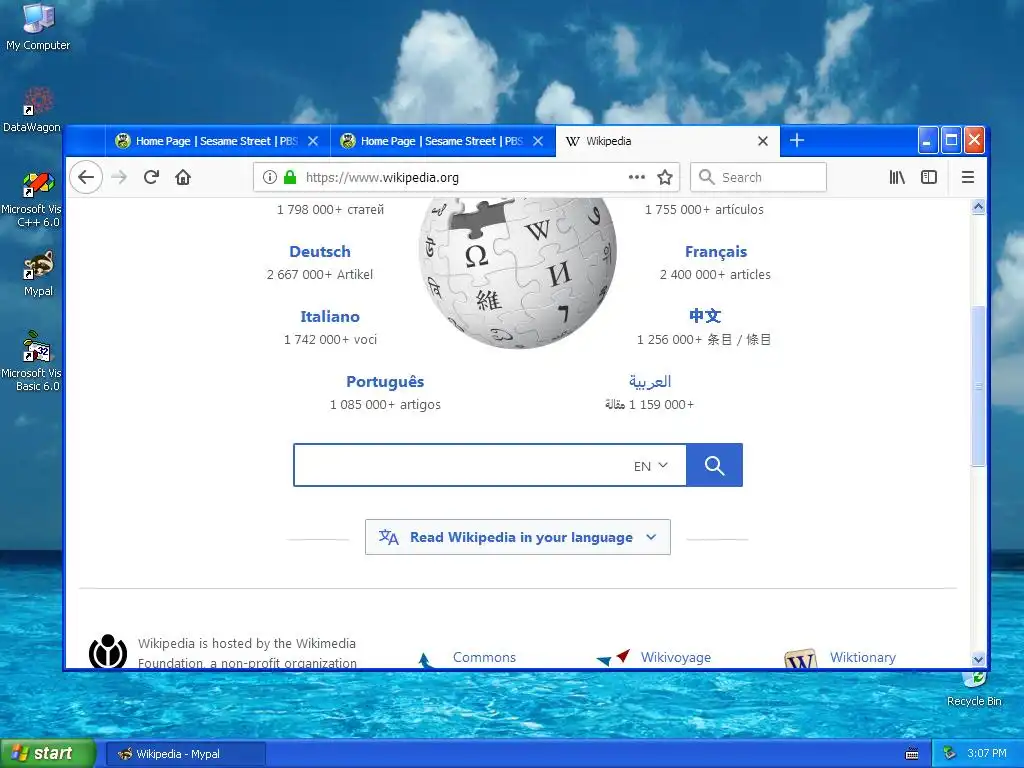Click the browser Search box
Screen dimensions: 1024x768
click(758, 177)
